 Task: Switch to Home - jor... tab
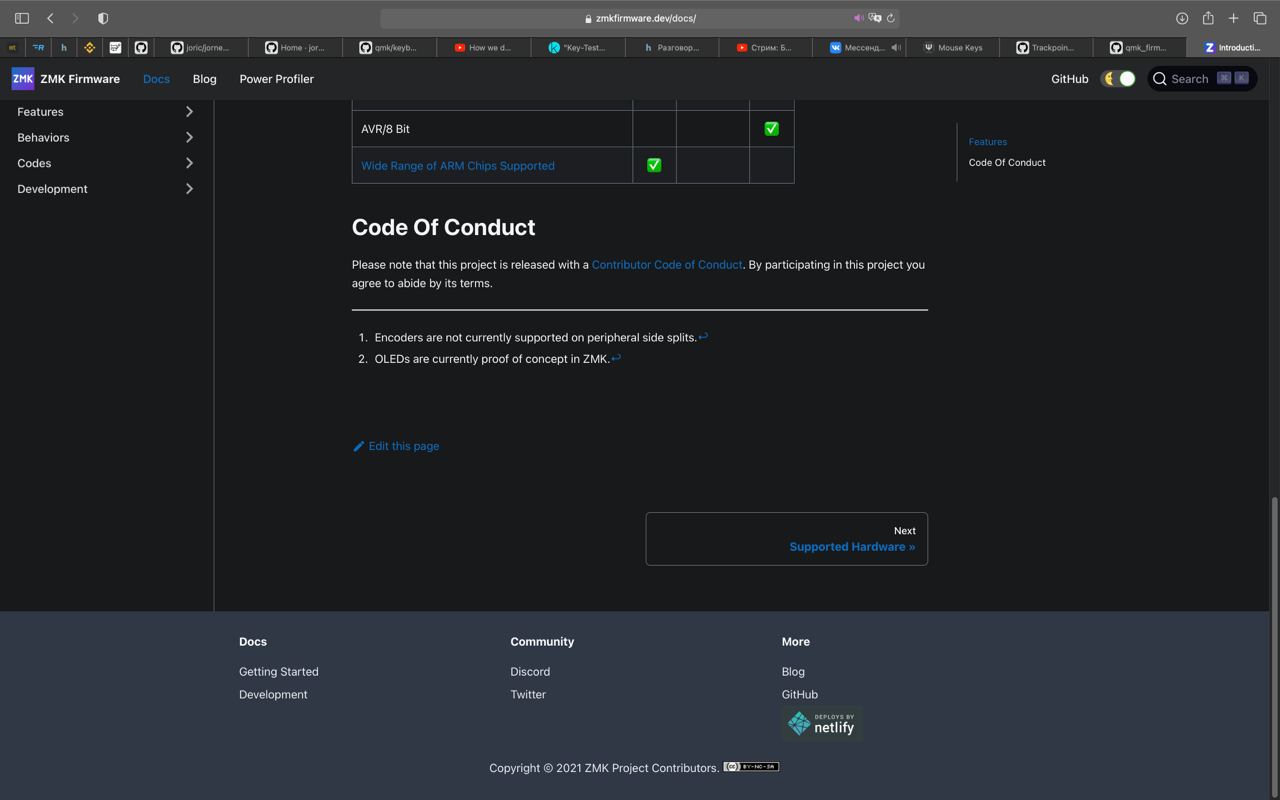point(295,47)
